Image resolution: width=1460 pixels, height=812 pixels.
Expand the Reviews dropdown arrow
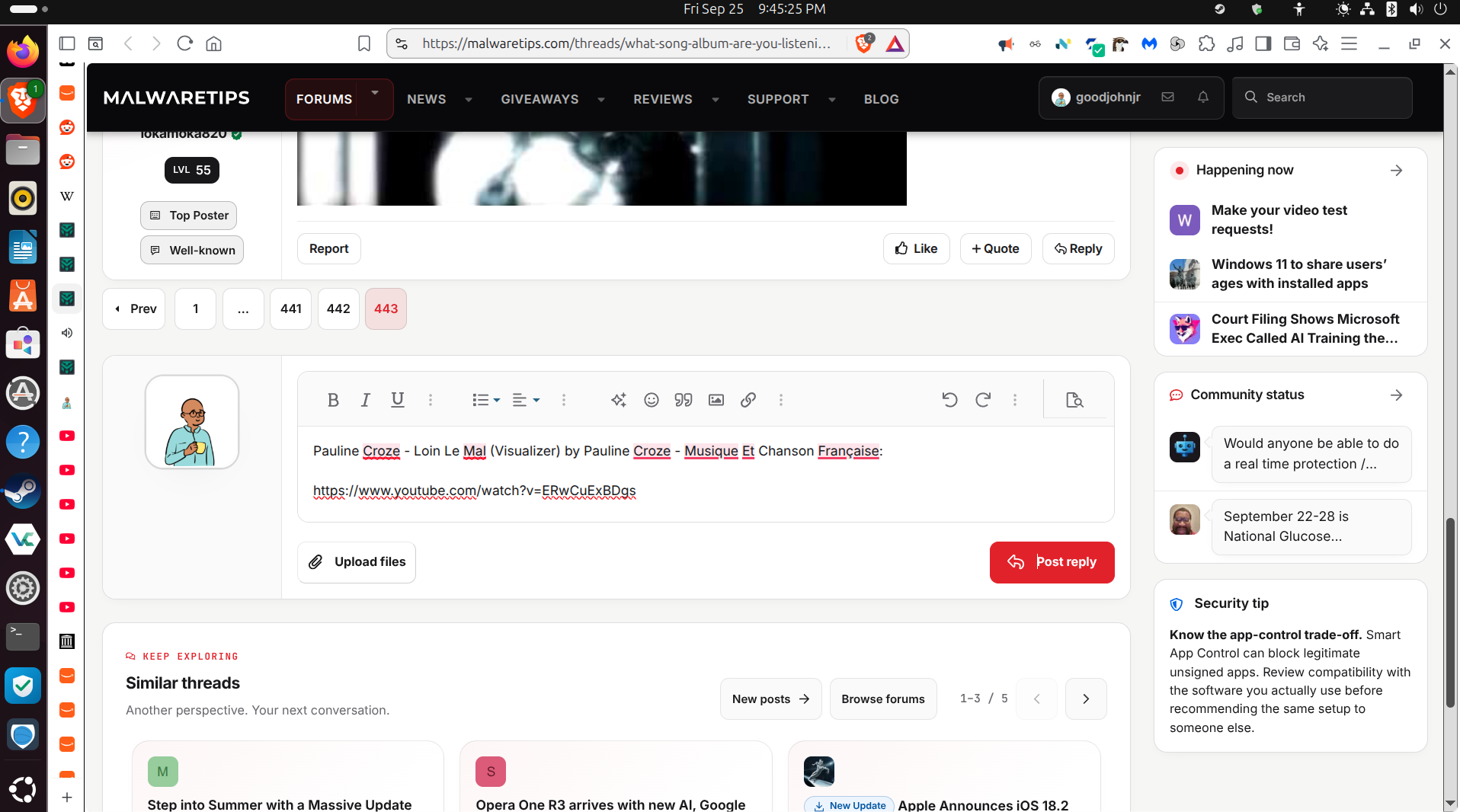pos(716,100)
